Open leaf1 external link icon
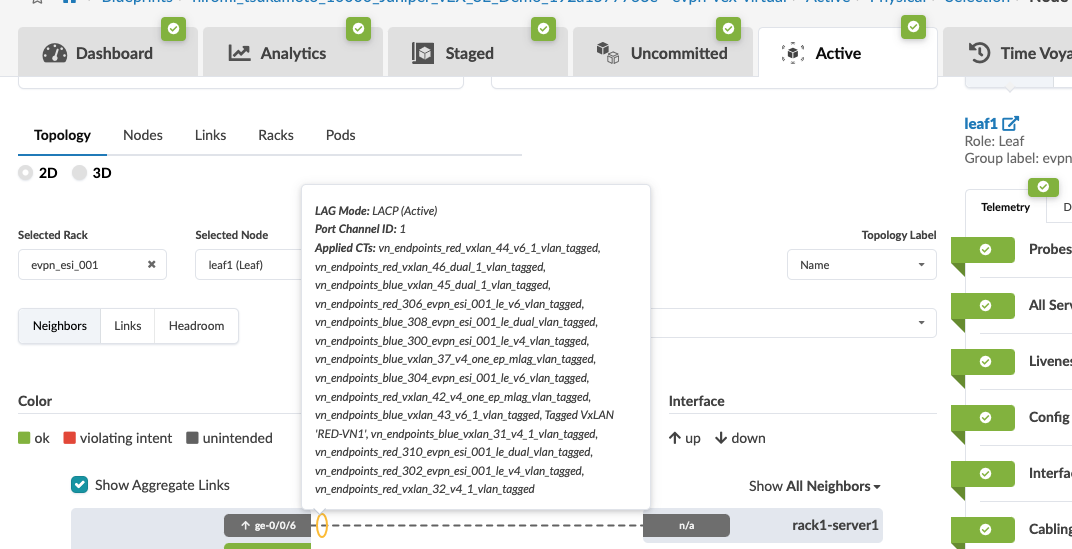 (1011, 124)
